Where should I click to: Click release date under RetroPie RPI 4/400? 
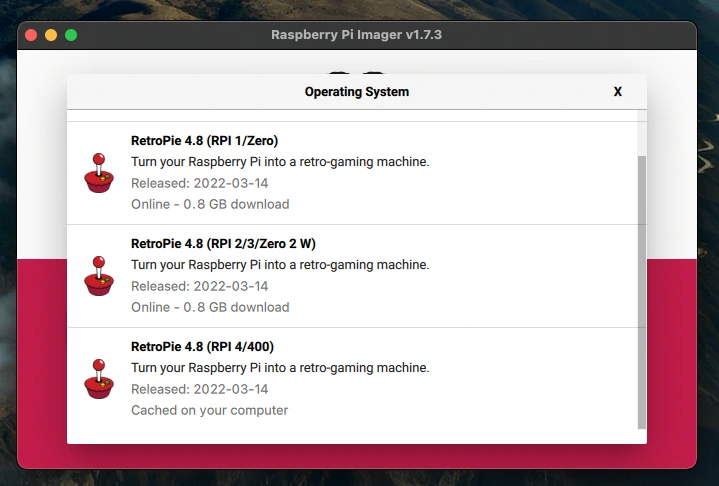tap(199, 389)
